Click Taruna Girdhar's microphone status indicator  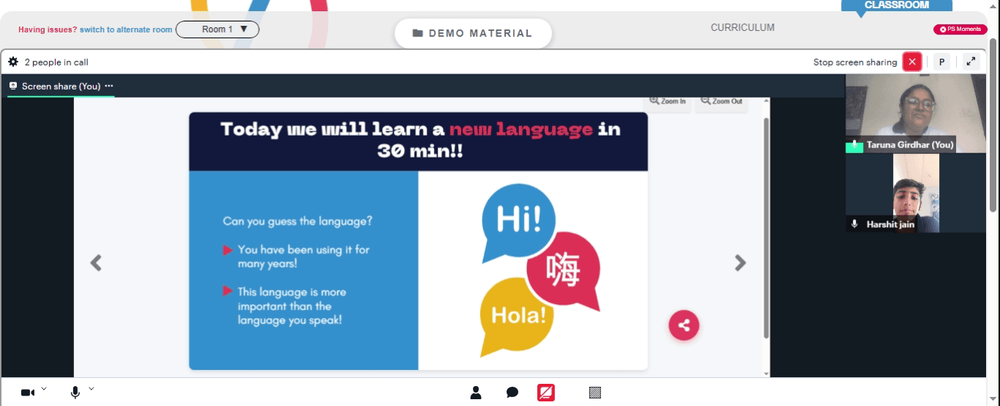[855, 145]
